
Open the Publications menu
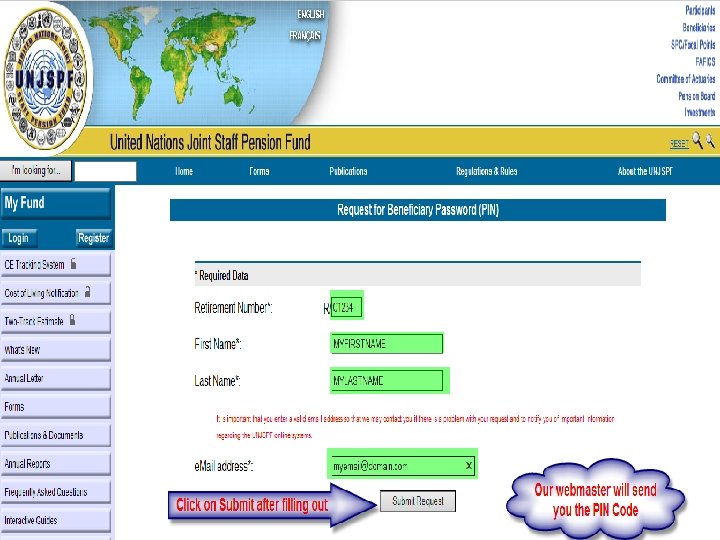tap(348, 171)
